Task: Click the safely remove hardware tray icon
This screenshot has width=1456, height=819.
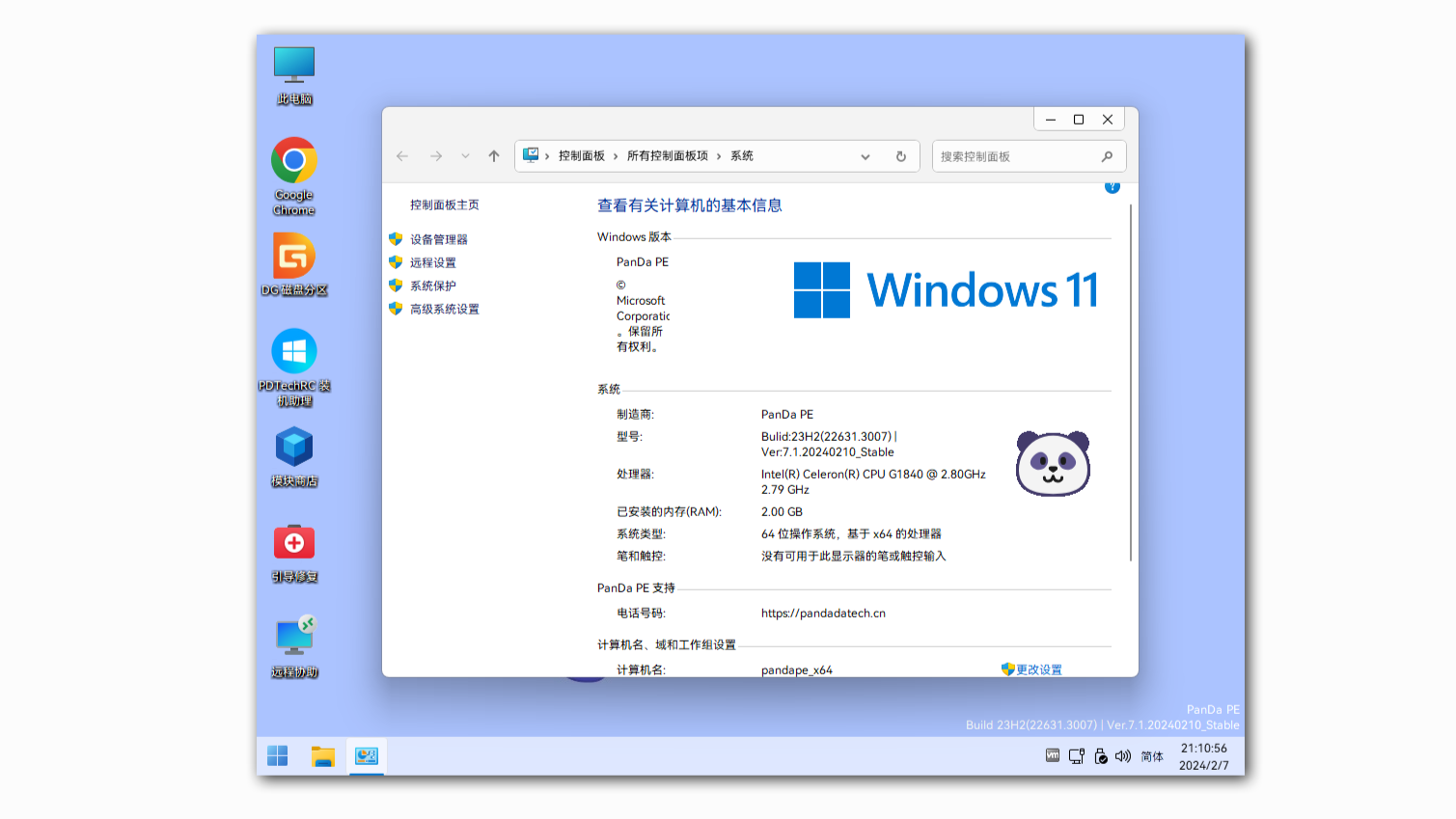Action: pyautogui.click(x=1100, y=756)
